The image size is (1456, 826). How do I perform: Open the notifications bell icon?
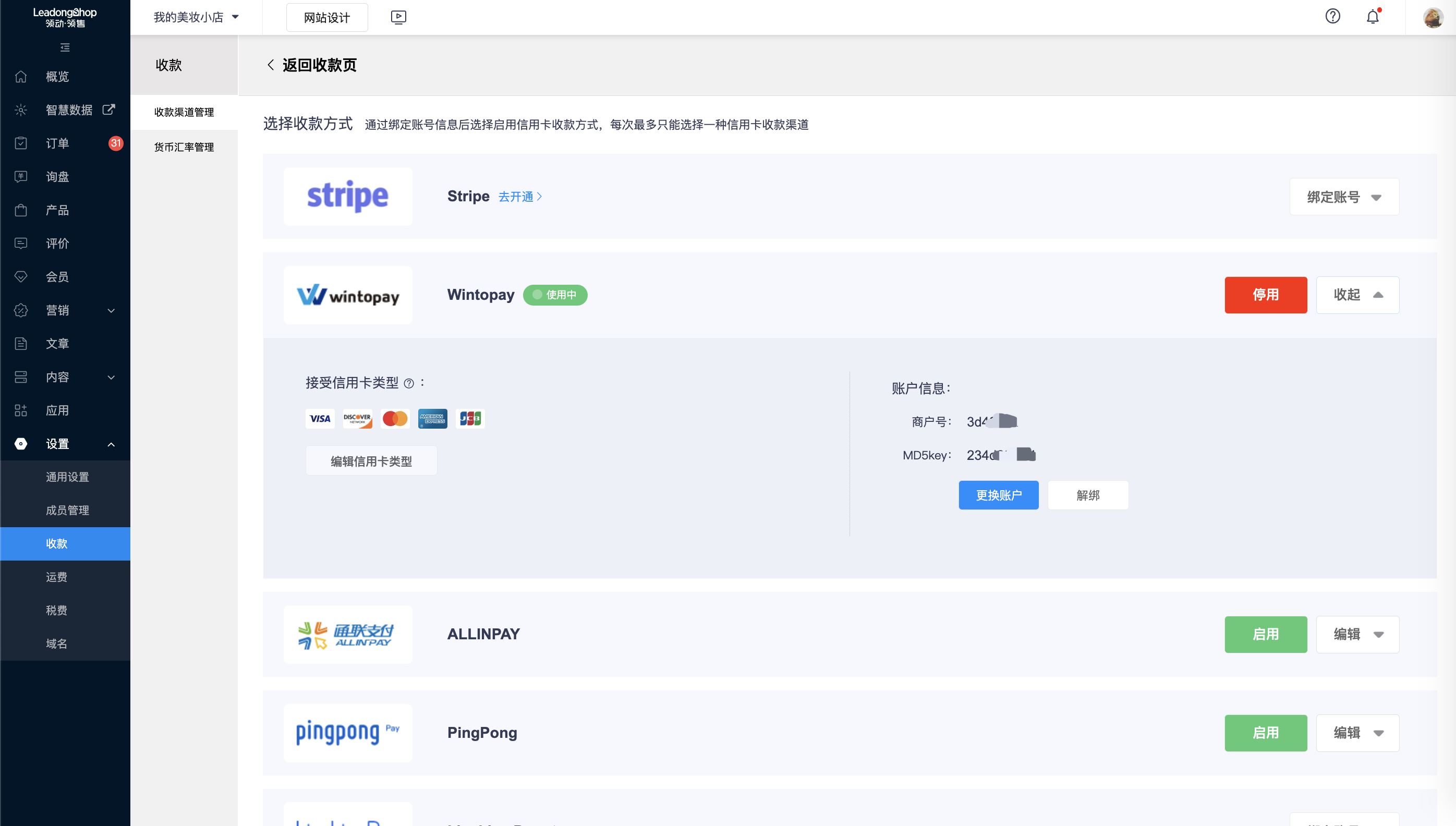pos(1373,17)
